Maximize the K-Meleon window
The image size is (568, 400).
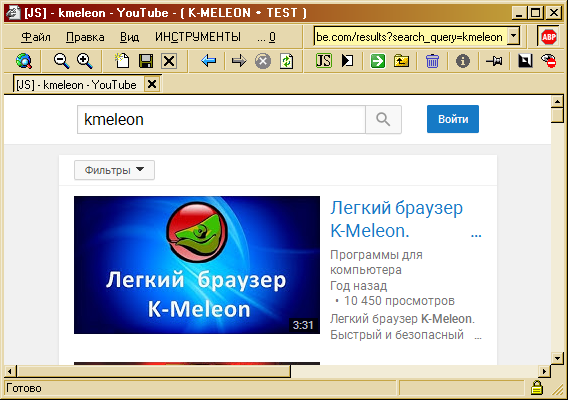pyautogui.click(x=535, y=13)
